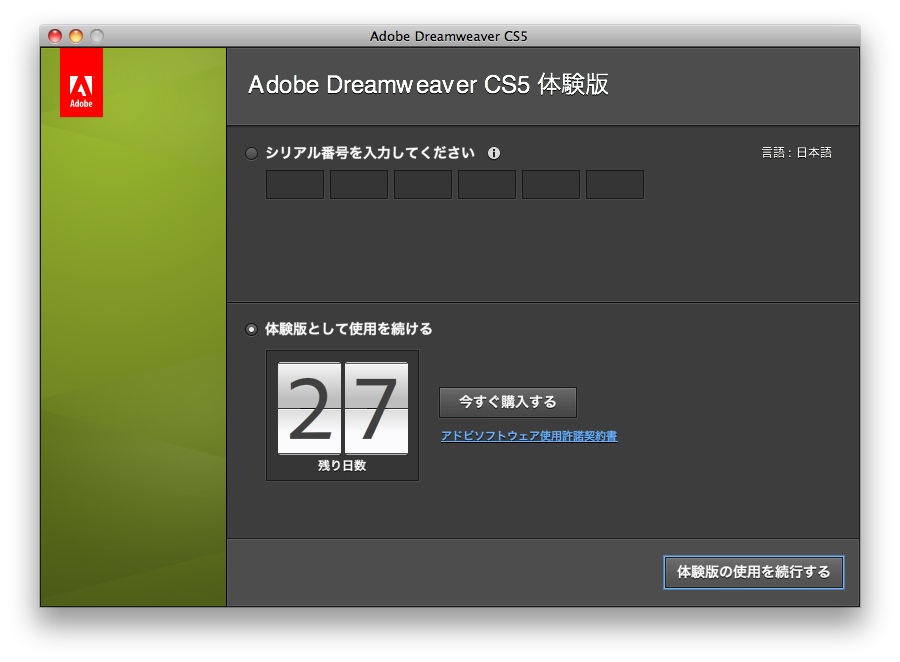Click the first serial number field

[x=295, y=184]
